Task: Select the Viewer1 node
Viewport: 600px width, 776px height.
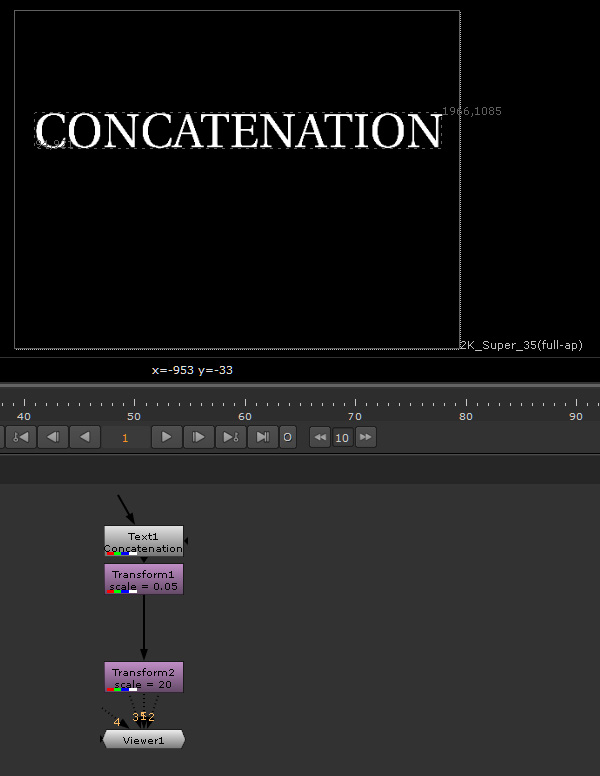Action: (x=144, y=740)
